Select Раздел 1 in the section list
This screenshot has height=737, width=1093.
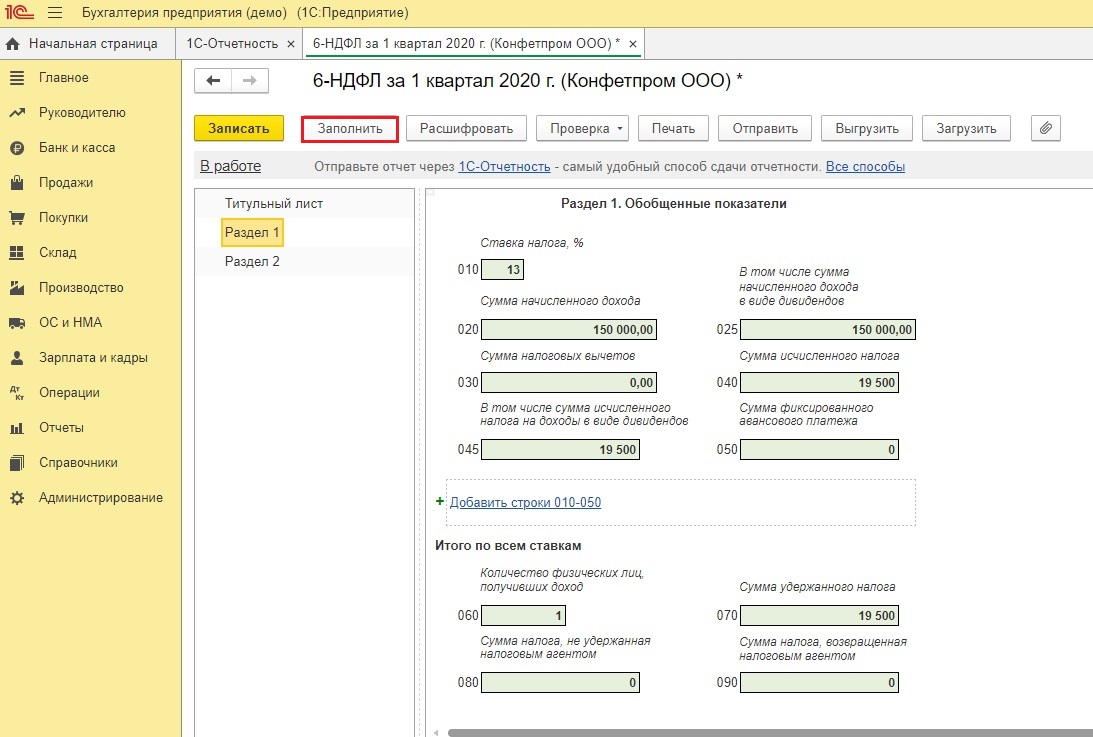[x=252, y=232]
